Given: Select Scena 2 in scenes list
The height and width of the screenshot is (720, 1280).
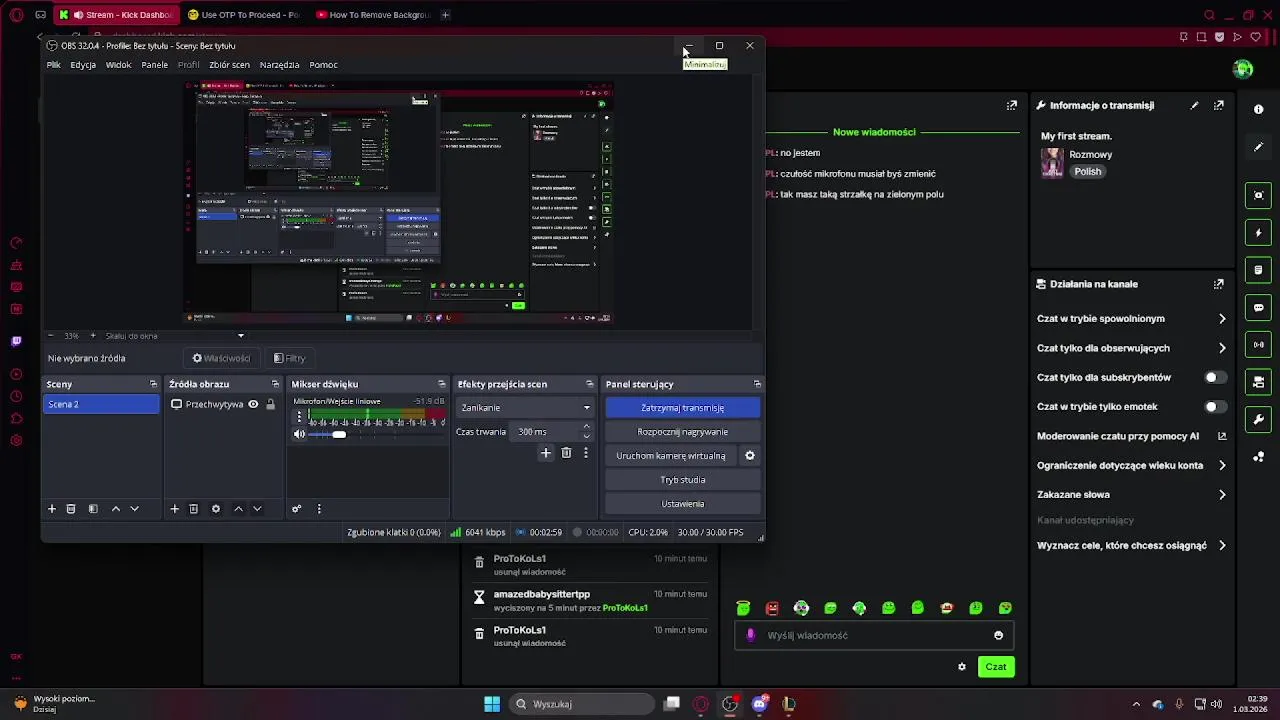Looking at the screenshot, I should coord(101,404).
